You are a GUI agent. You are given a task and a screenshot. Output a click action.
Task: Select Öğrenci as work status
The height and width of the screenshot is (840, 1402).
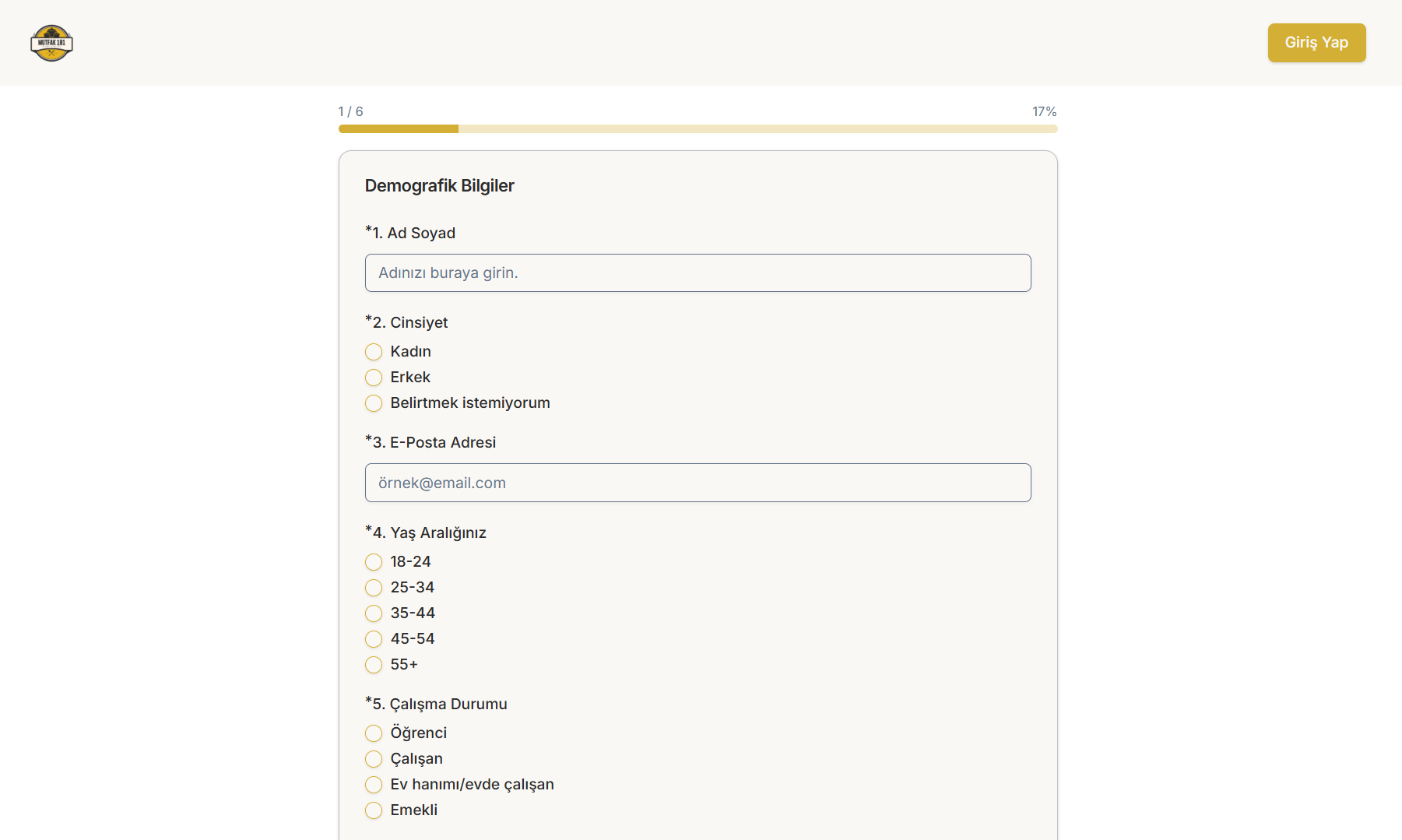click(x=374, y=733)
